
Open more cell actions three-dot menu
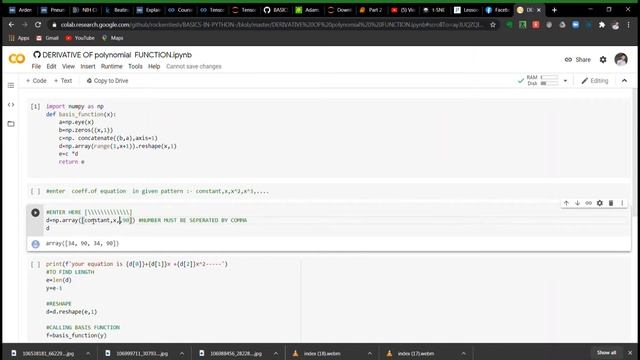click(622, 203)
